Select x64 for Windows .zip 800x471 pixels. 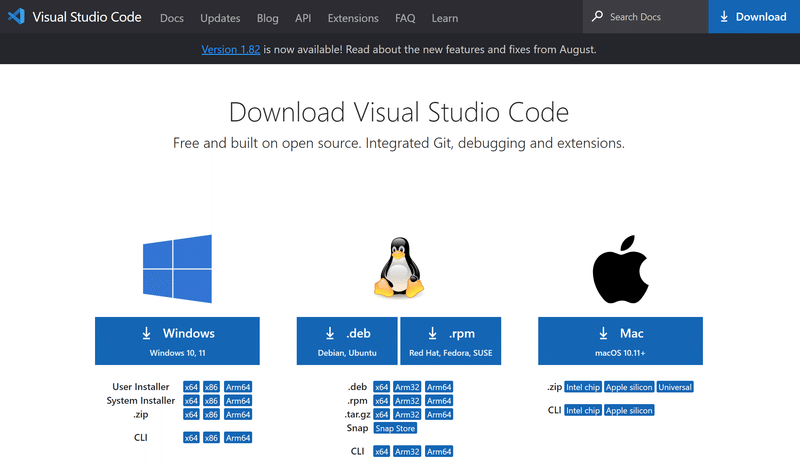tap(191, 414)
